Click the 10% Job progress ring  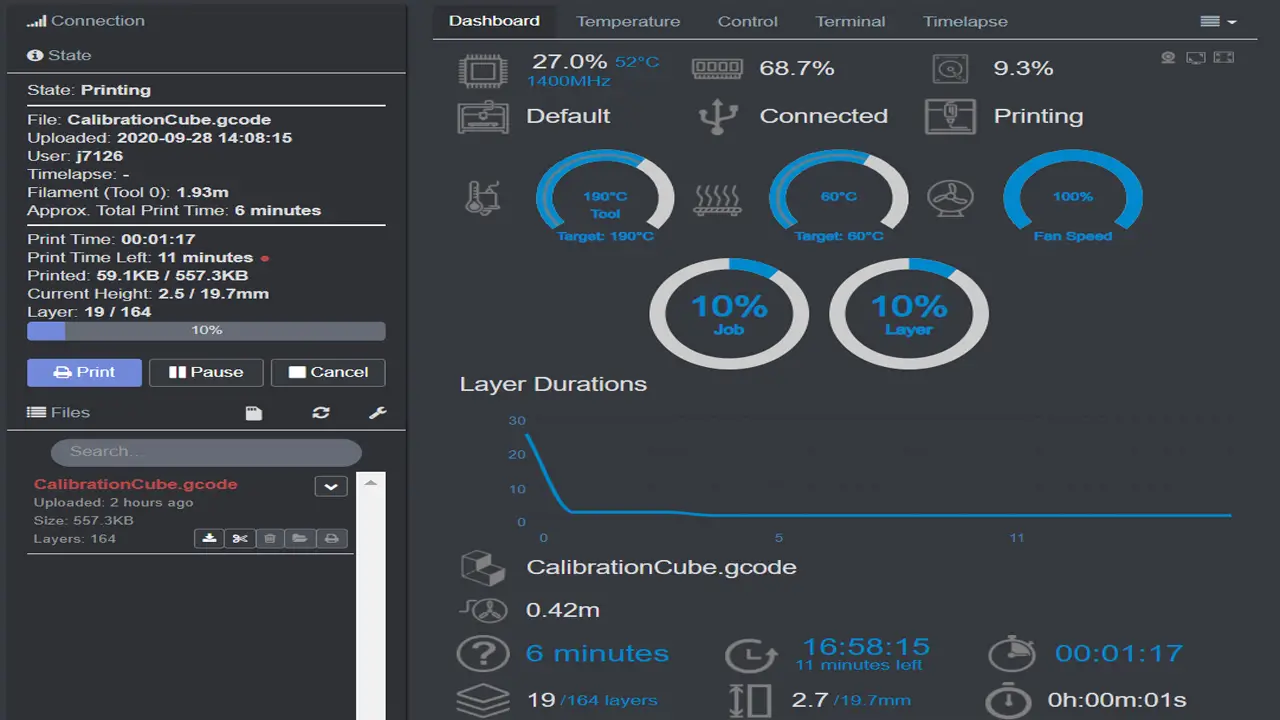(729, 313)
